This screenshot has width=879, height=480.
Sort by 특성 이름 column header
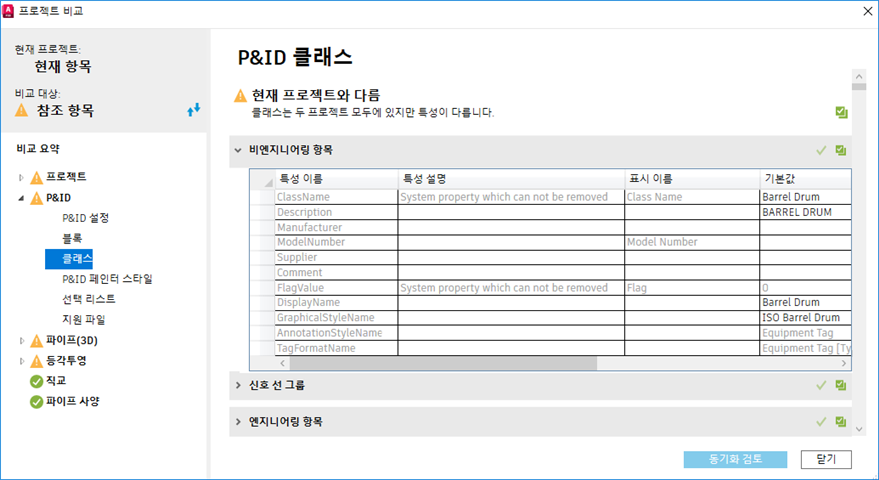coord(336,179)
